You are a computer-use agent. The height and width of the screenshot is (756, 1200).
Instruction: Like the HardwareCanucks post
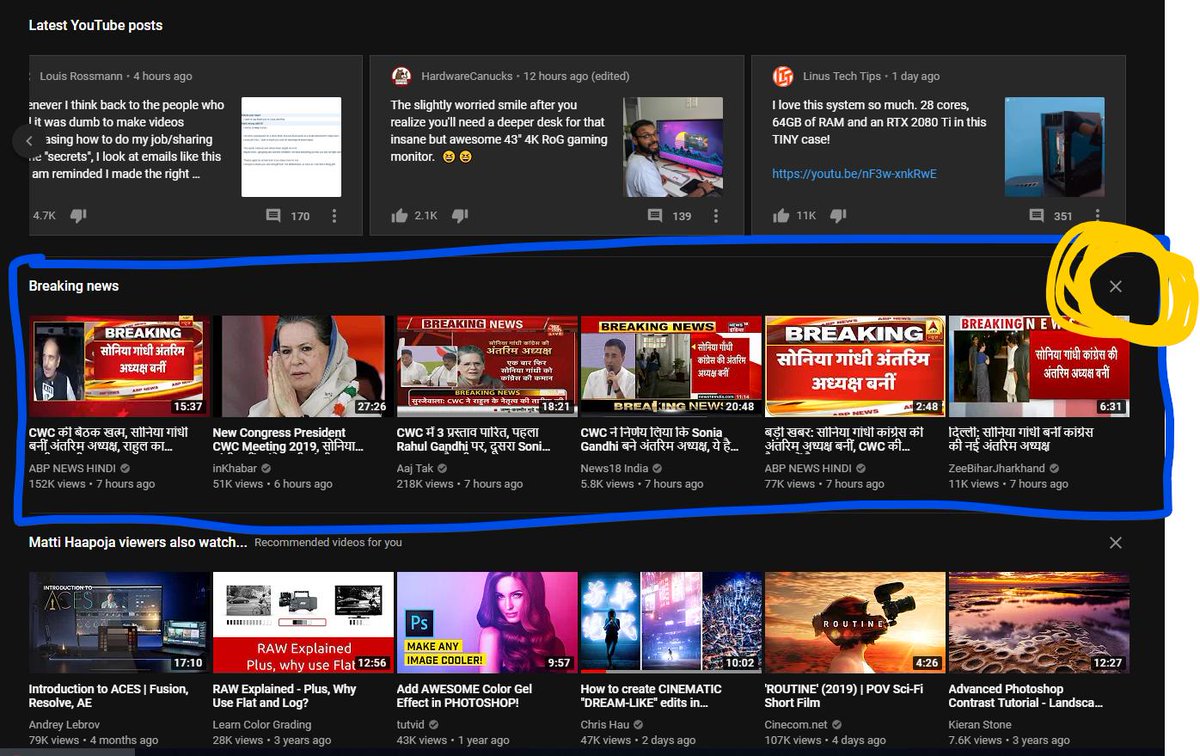click(400, 216)
